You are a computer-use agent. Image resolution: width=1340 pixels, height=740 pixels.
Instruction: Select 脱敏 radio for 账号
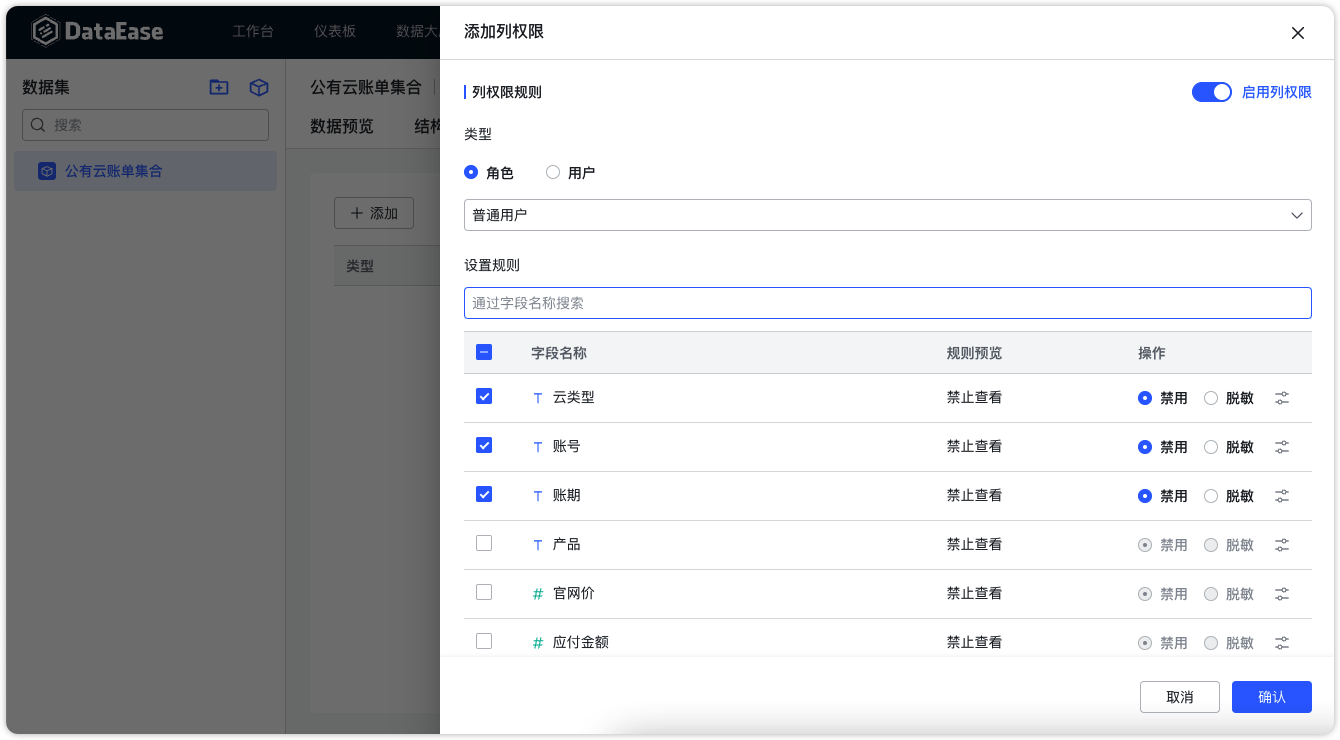(x=1211, y=447)
